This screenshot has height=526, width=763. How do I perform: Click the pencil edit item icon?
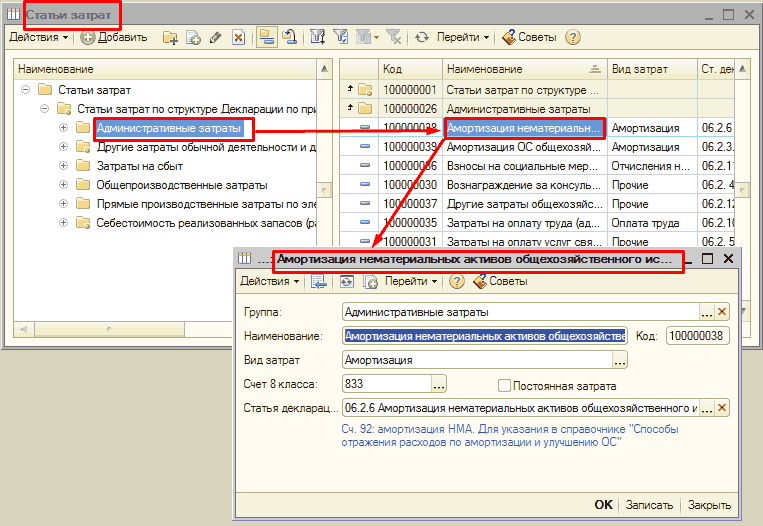(x=215, y=37)
